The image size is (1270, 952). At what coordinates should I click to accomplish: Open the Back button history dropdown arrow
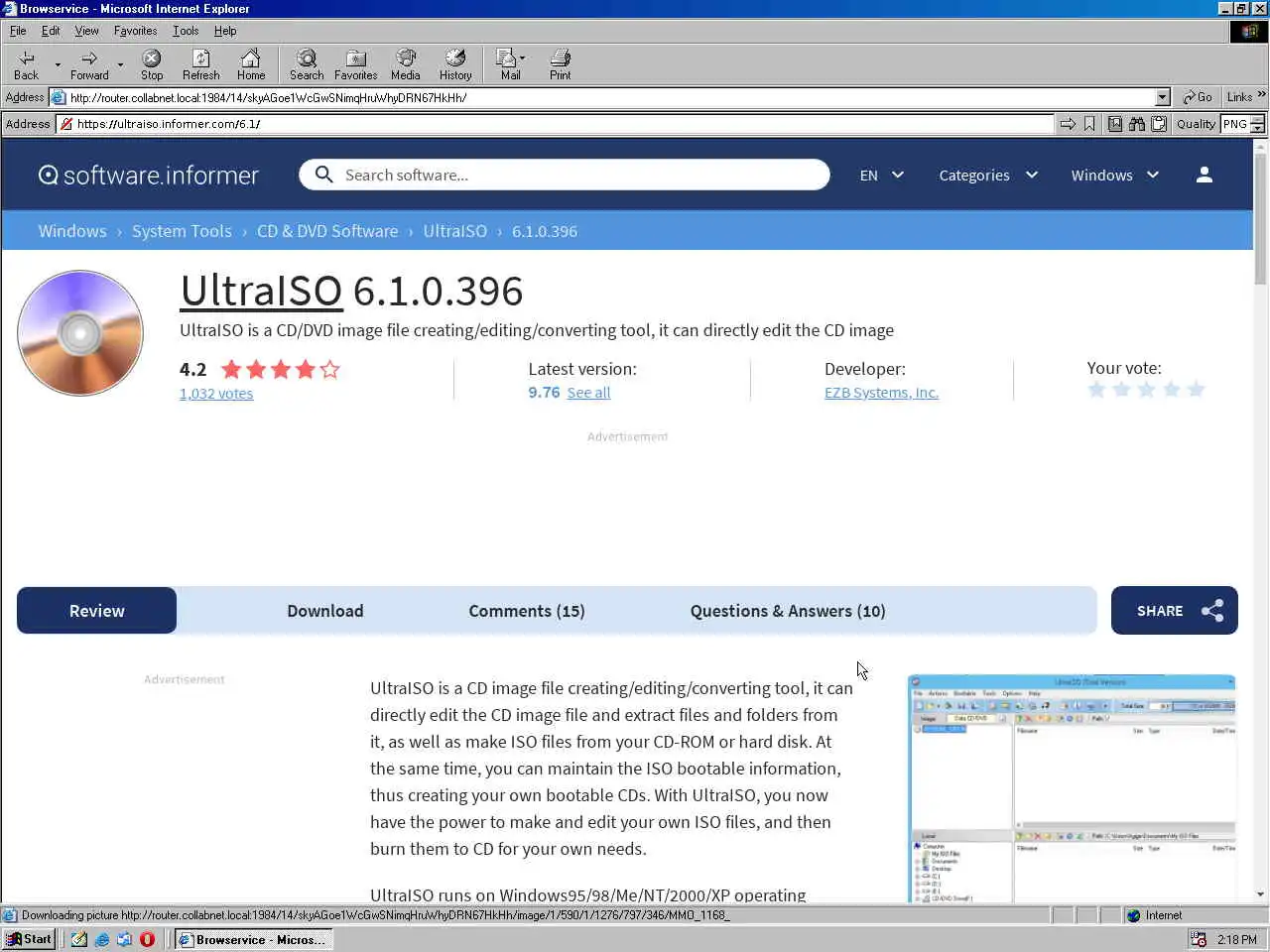click(x=58, y=64)
